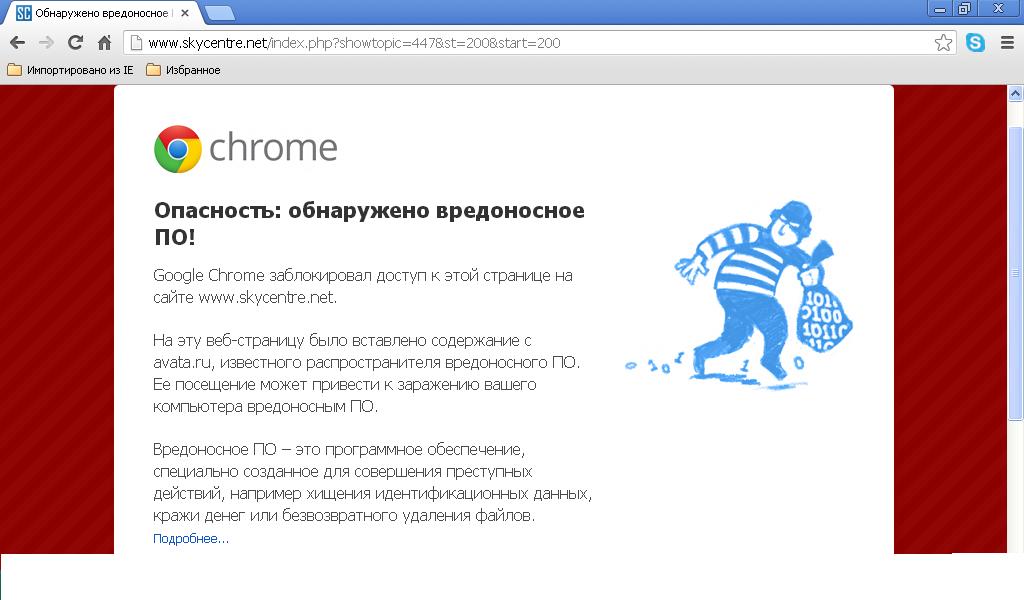The image size is (1024, 600).
Task: Click the page icon in the address bar
Action: coord(136,43)
